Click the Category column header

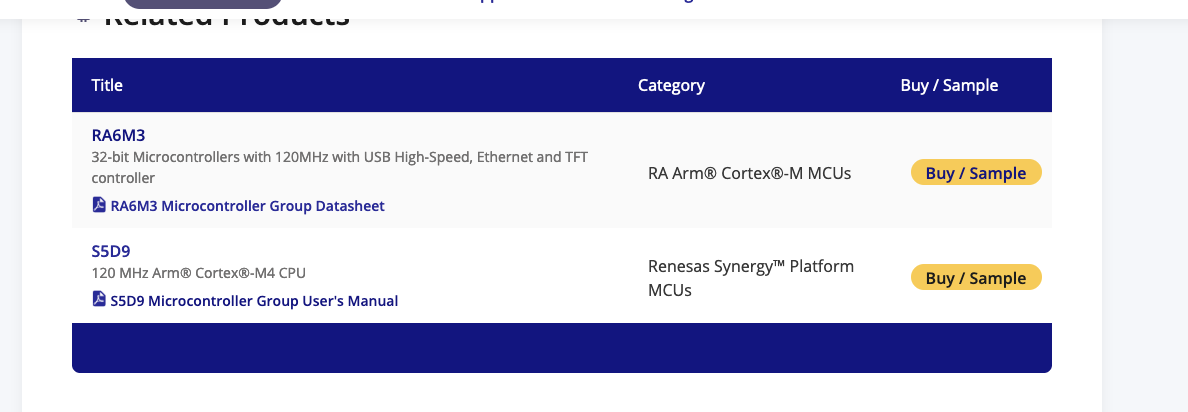tap(671, 85)
